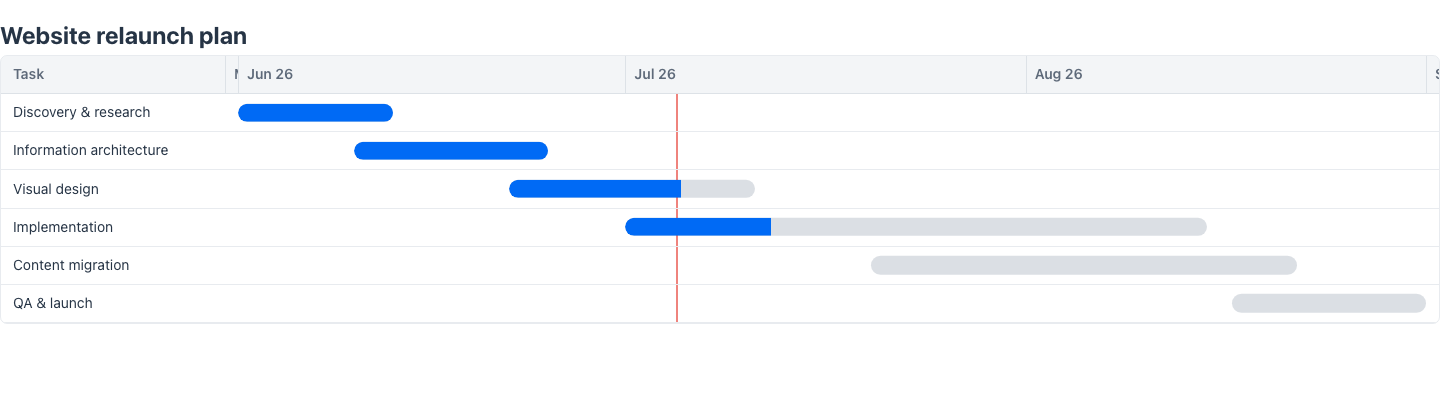Select the Implementation row label
Viewport: 1440px width, 420px height.
63,227
